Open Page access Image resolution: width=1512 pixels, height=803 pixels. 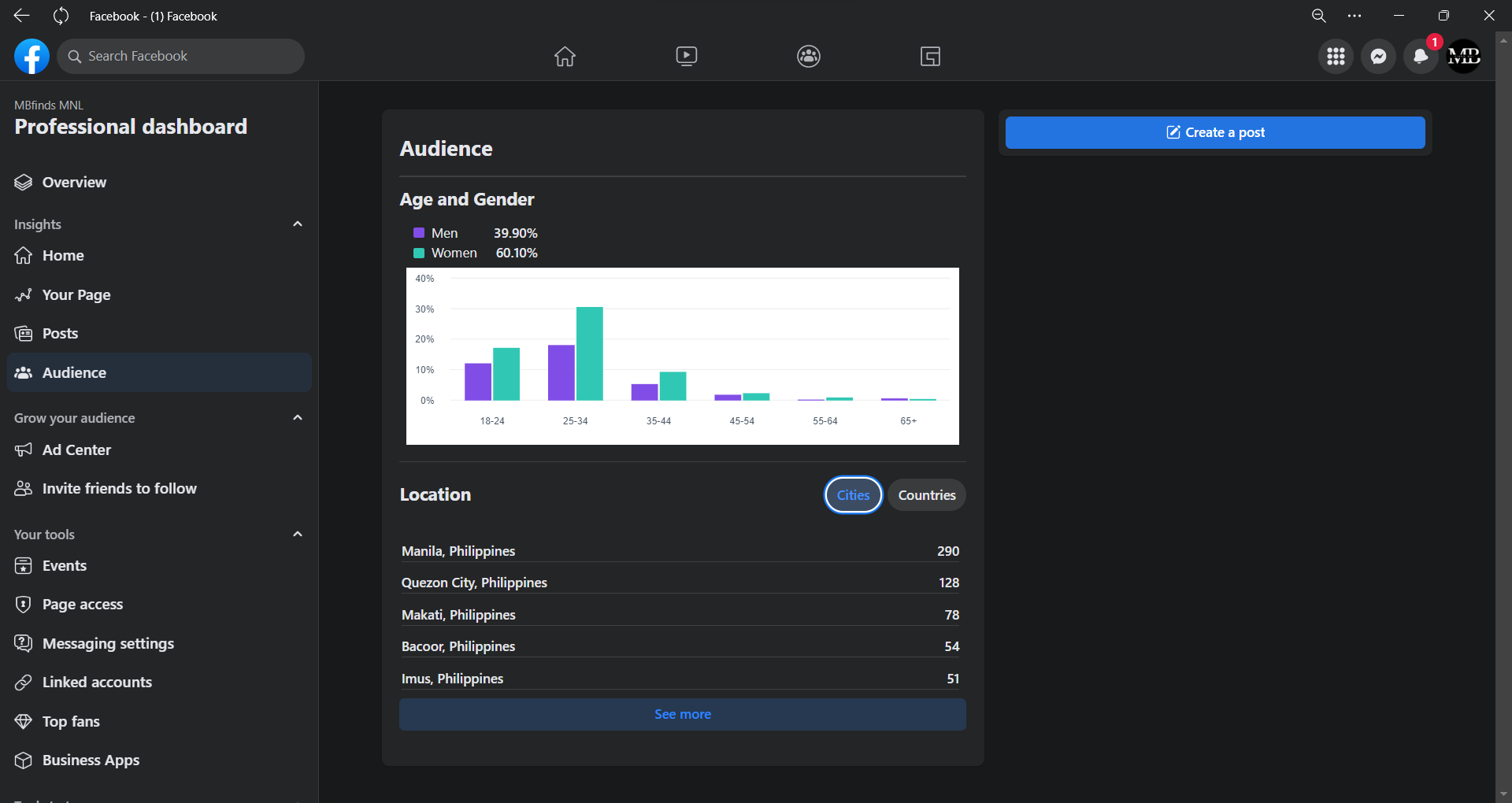[x=159, y=604]
